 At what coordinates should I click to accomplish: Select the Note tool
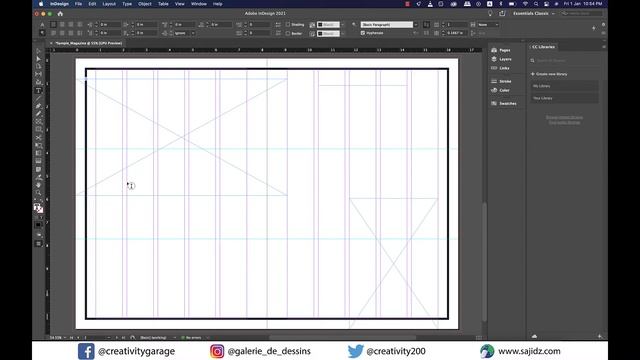[x=38, y=169]
